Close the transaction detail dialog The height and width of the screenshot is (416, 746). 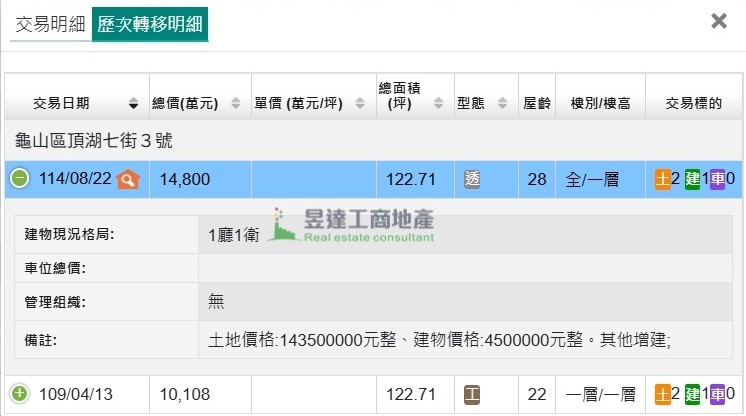(x=718, y=21)
